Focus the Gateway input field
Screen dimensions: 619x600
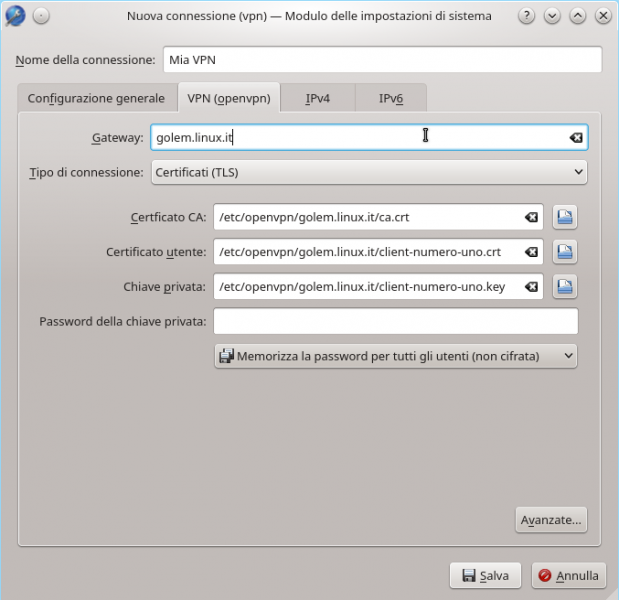pyautogui.click(x=369, y=137)
